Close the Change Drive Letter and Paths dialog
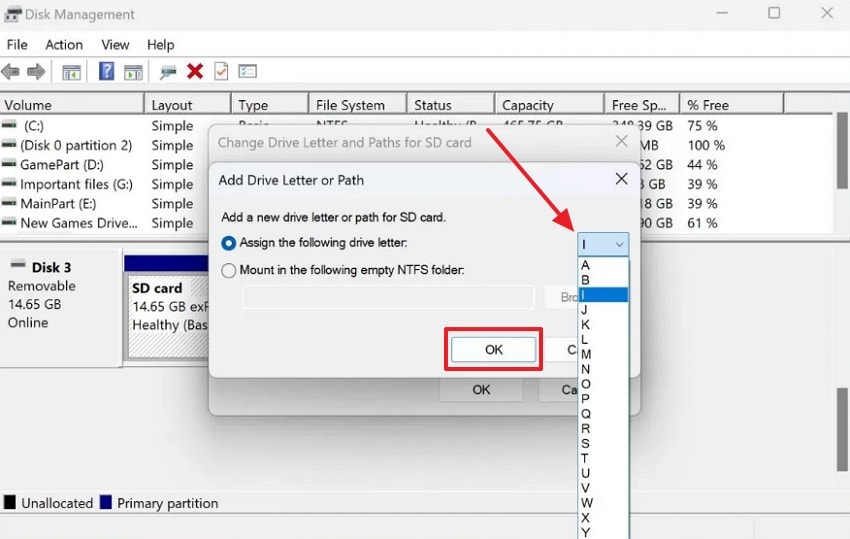This screenshot has height=539, width=850. click(x=621, y=142)
